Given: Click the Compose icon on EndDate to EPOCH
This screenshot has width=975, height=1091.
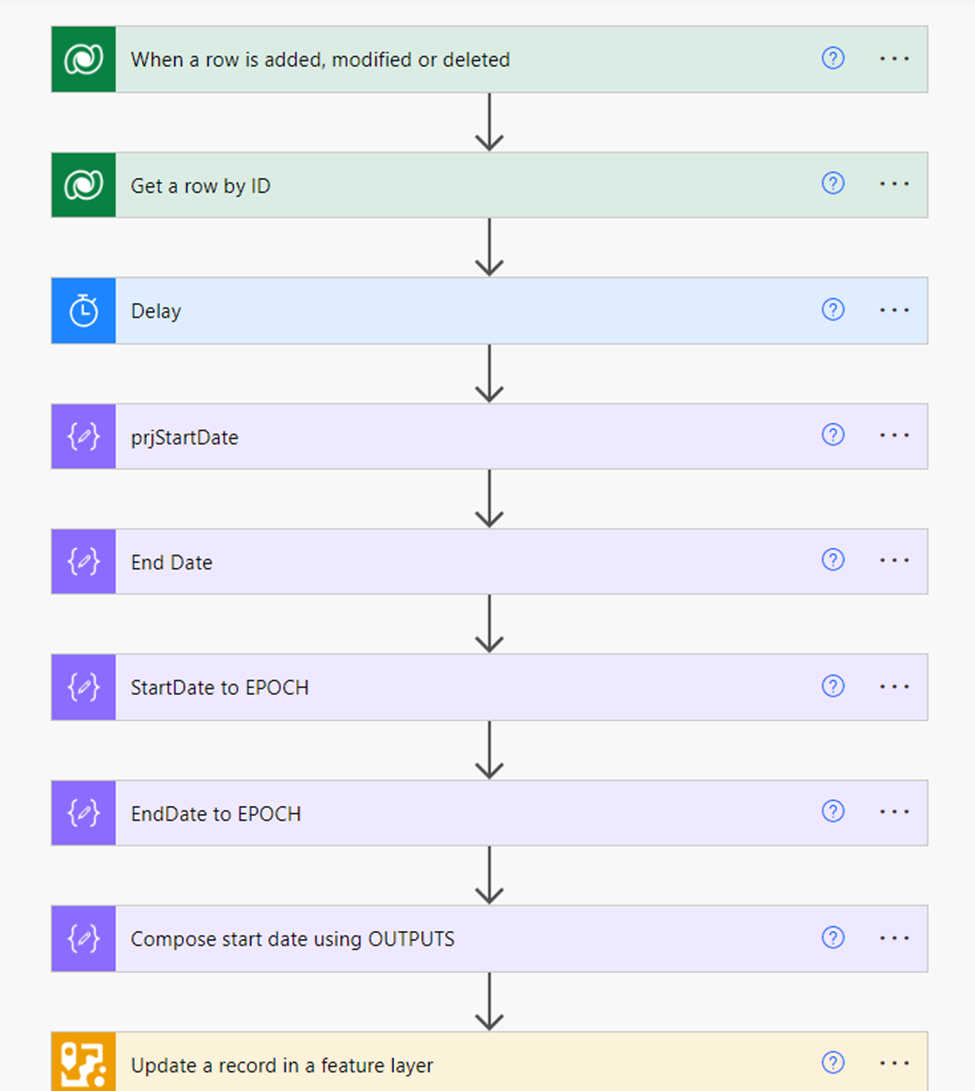Looking at the screenshot, I should point(83,813).
